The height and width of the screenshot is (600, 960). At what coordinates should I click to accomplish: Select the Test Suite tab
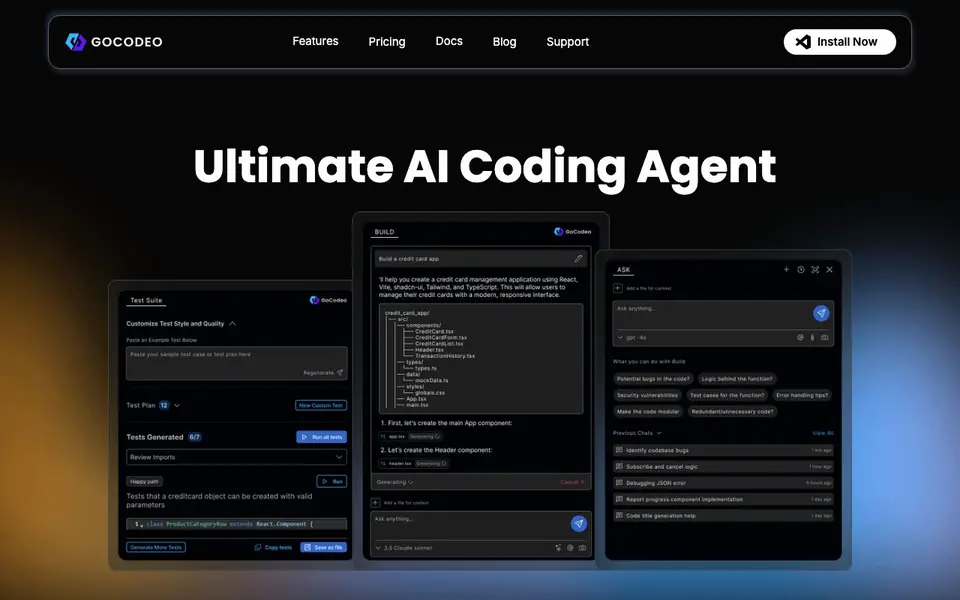point(146,301)
